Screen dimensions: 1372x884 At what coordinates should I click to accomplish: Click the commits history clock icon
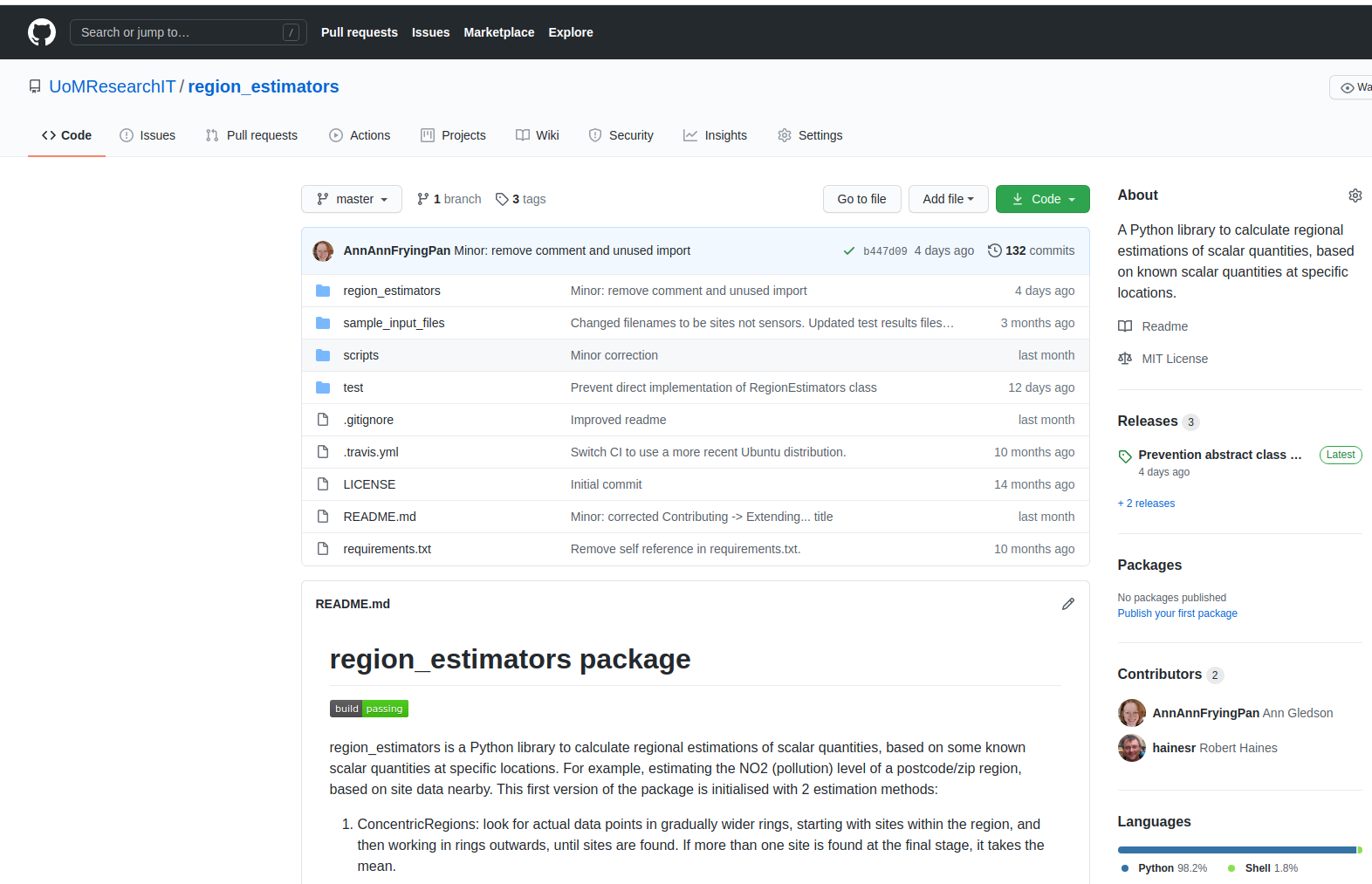coord(994,250)
